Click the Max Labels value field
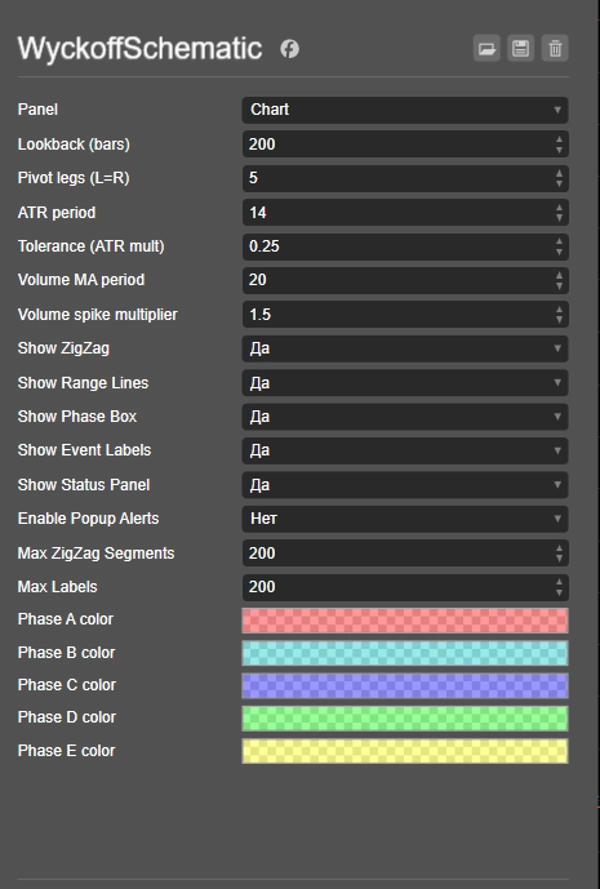The image size is (600, 889). [395, 587]
